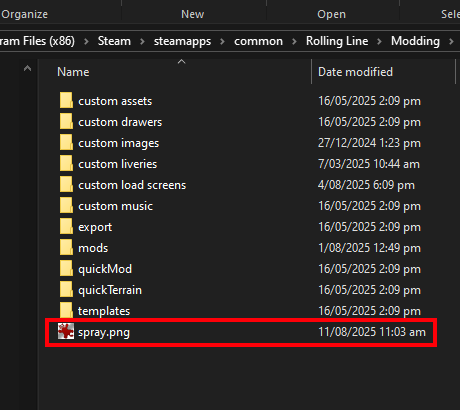460x410 pixels.
Task: Click the mods folder icon
Action: pyautogui.click(x=66, y=248)
